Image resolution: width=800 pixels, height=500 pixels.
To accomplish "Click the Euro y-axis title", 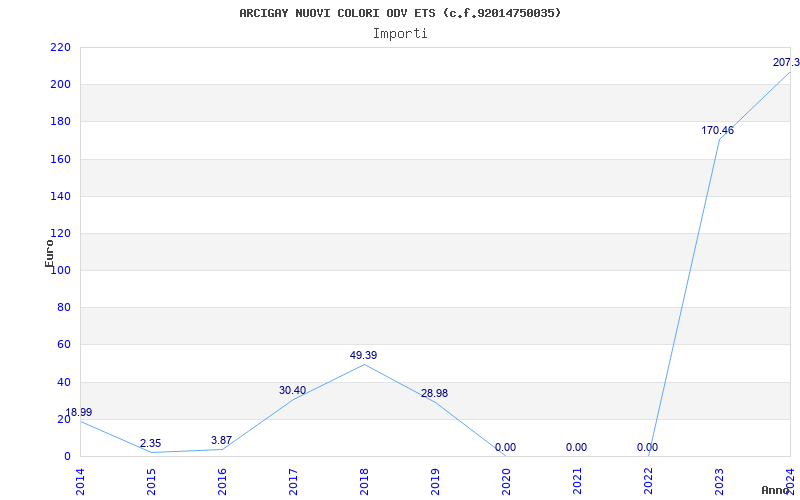I will click(x=49, y=254).
